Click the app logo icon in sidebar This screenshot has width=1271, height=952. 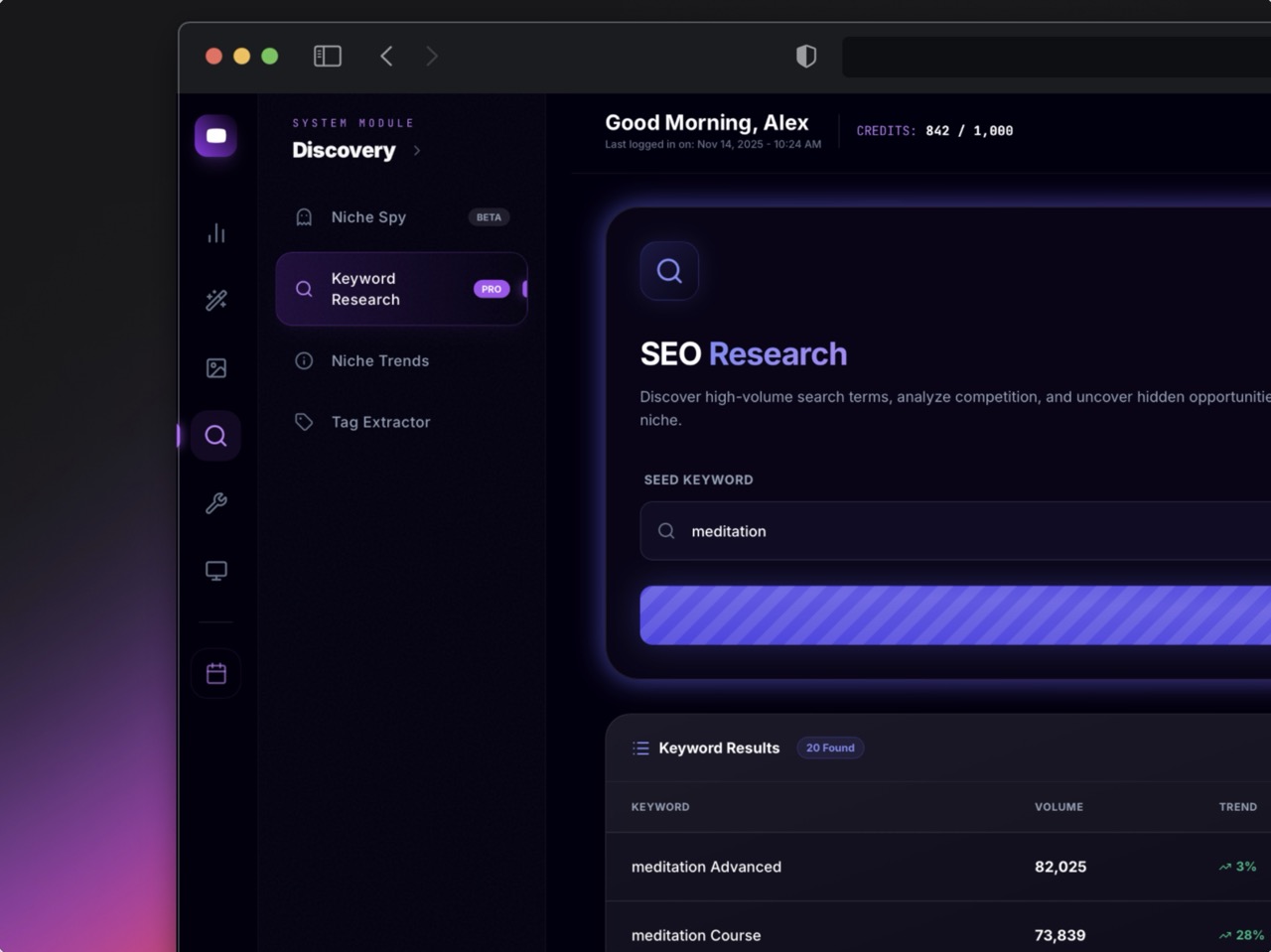[x=215, y=136]
